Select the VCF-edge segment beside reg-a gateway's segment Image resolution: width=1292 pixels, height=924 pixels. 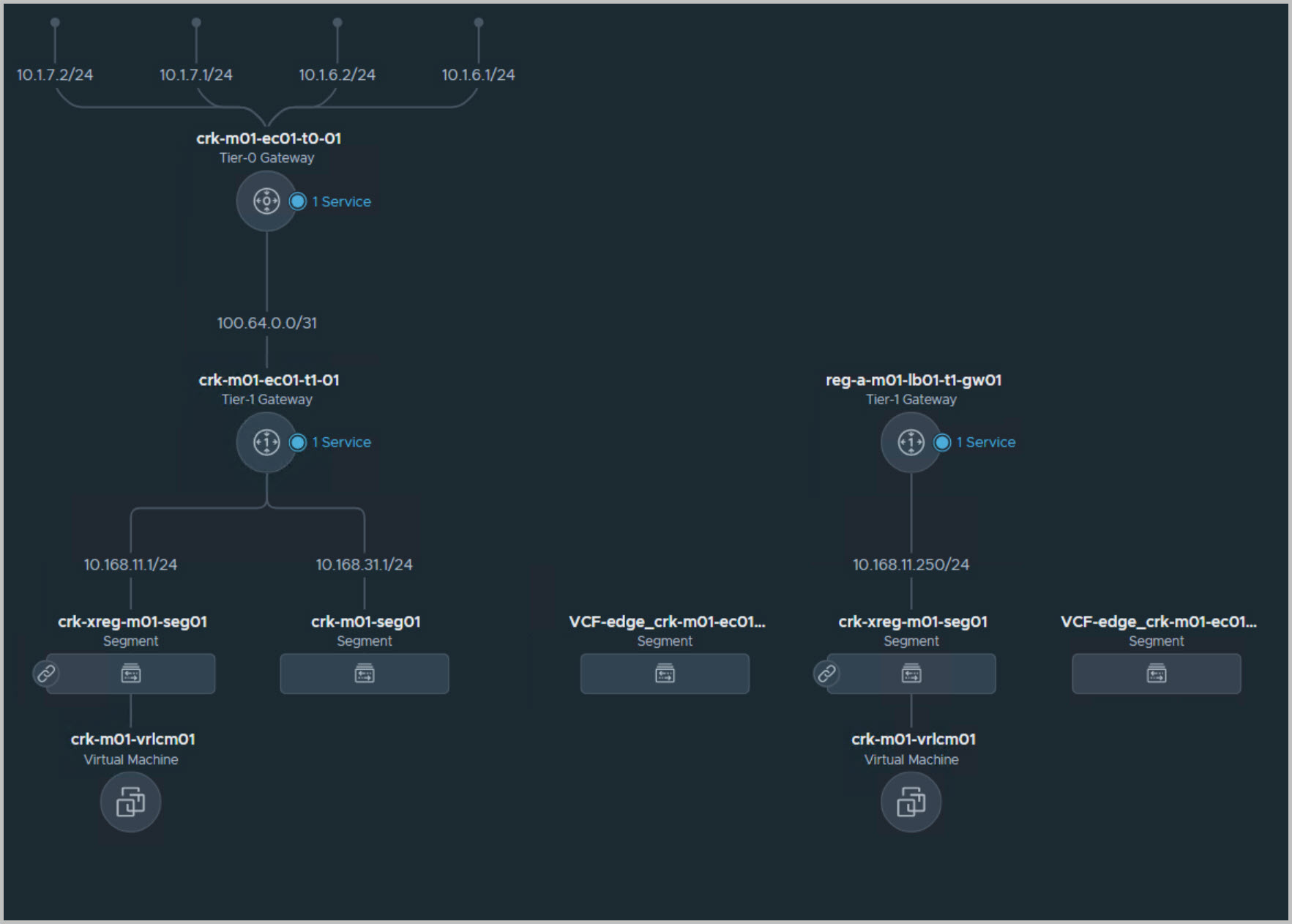point(1157,674)
